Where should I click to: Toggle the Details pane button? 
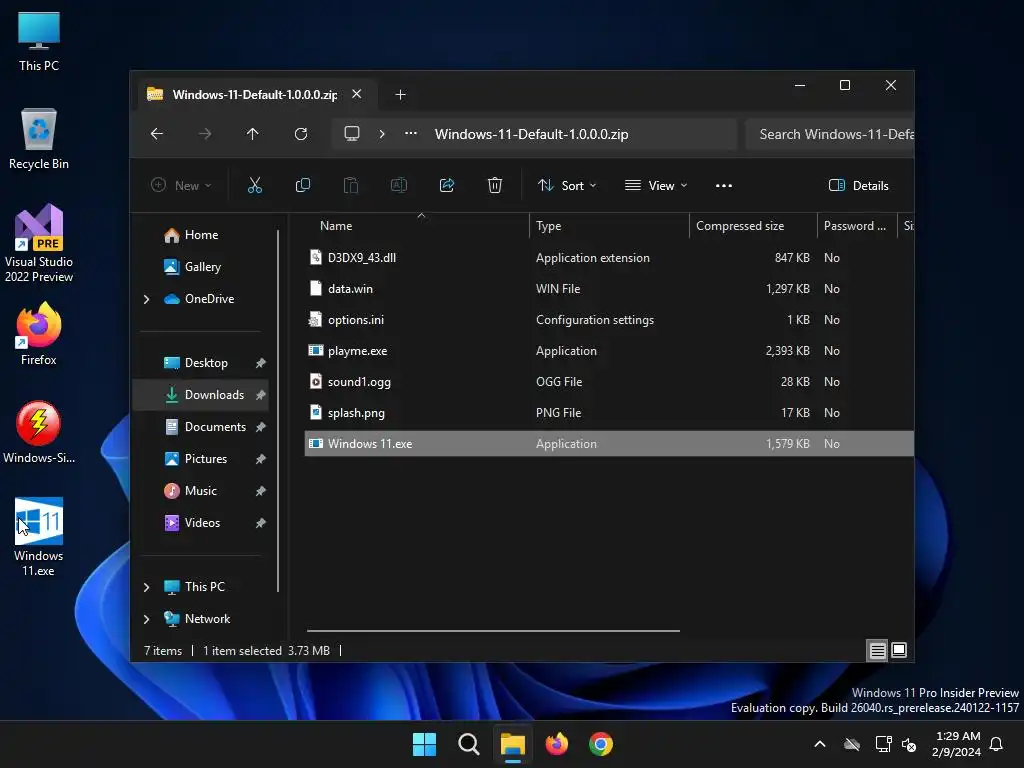(x=858, y=185)
